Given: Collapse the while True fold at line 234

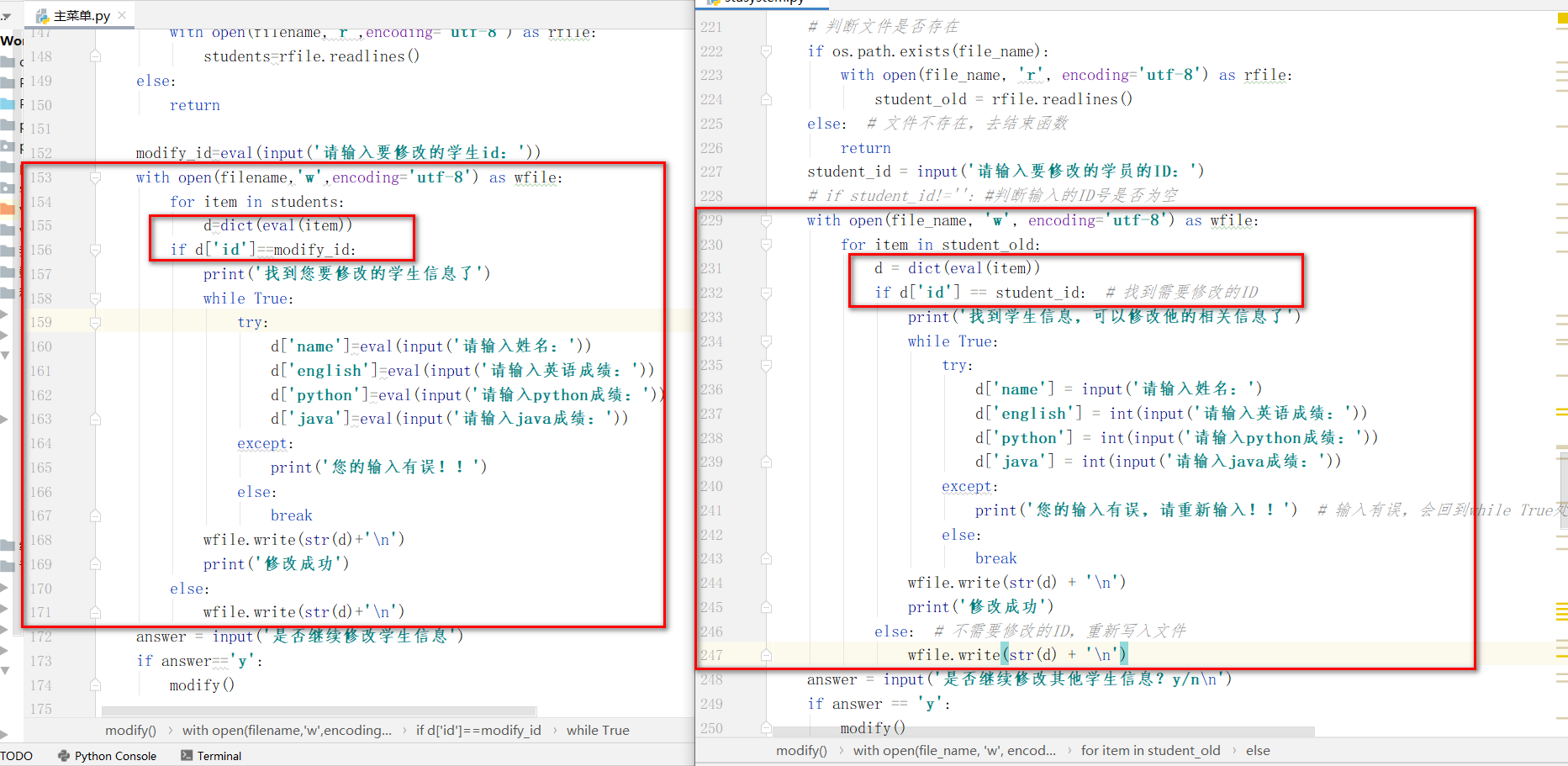Looking at the screenshot, I should pyautogui.click(x=766, y=341).
